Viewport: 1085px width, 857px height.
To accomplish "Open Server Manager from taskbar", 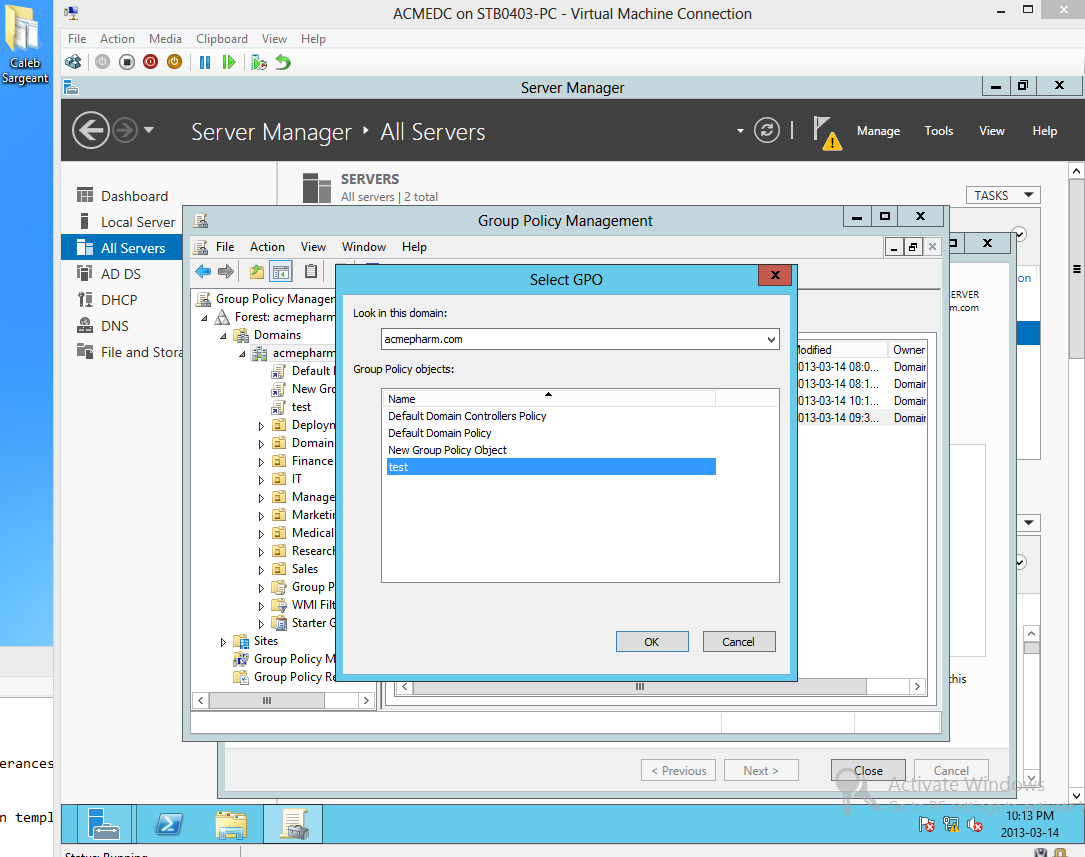I will coord(102,824).
